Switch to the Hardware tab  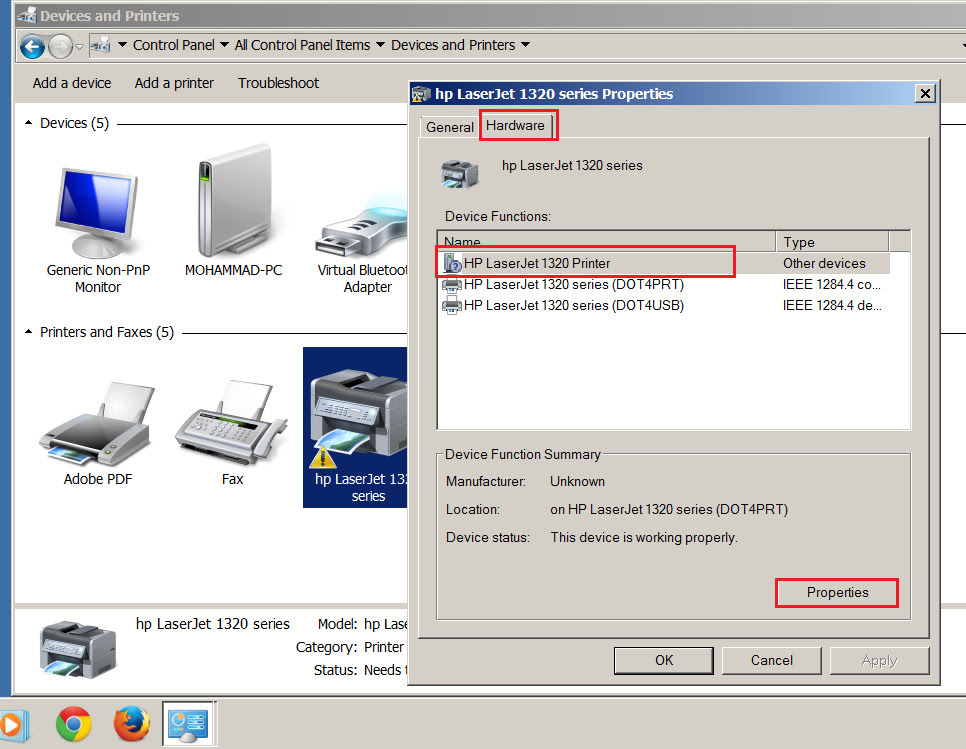(516, 126)
